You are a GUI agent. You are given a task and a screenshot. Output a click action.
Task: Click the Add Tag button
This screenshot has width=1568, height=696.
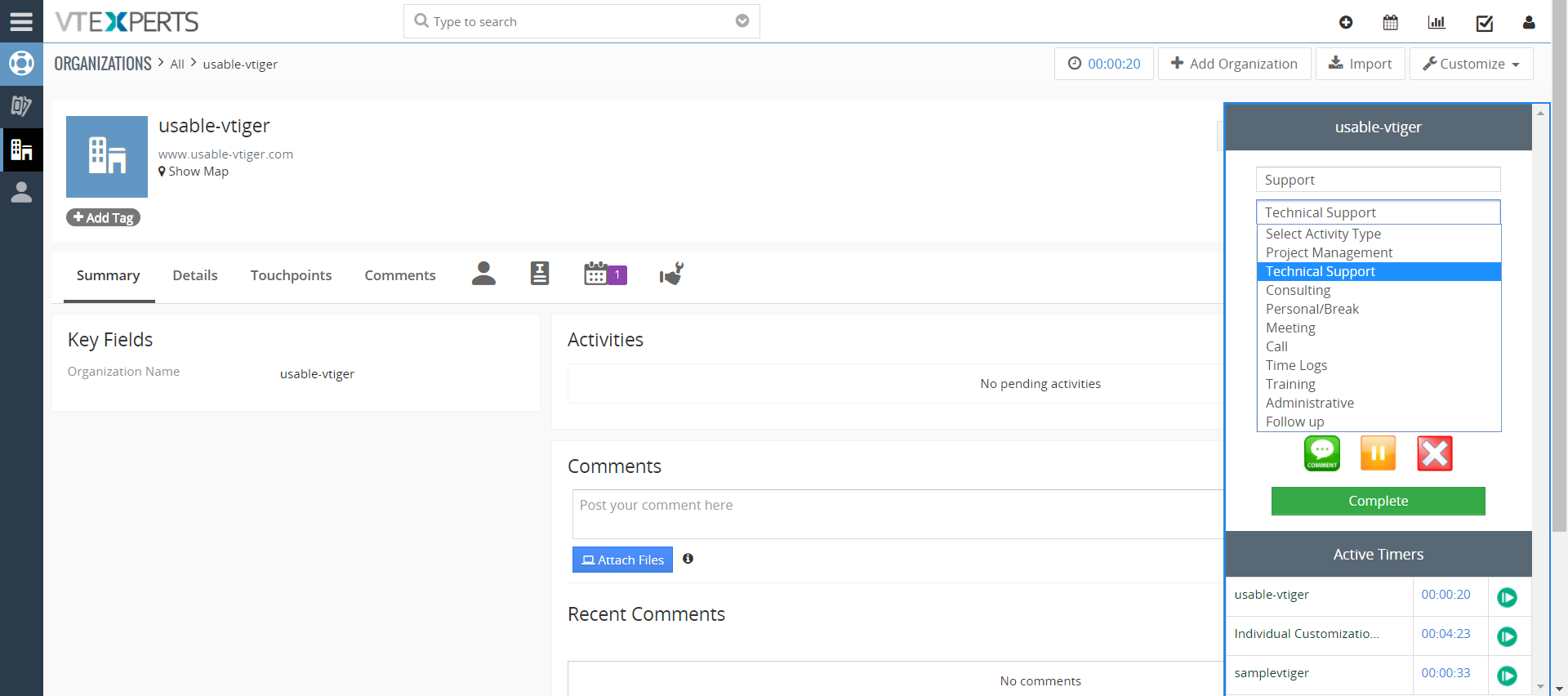[x=103, y=217]
